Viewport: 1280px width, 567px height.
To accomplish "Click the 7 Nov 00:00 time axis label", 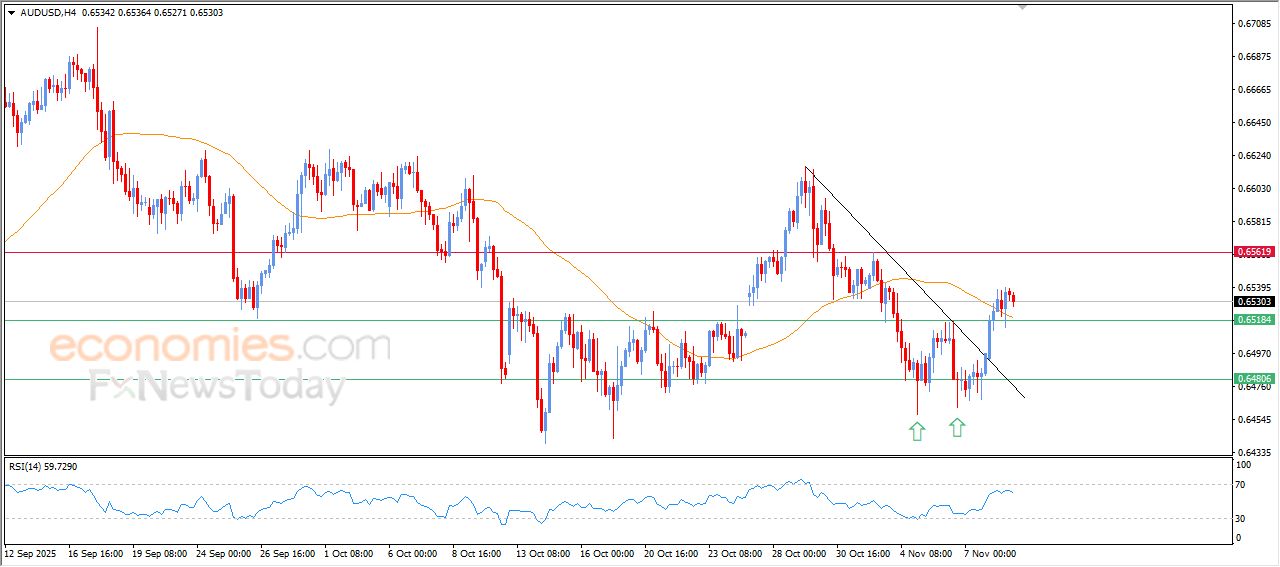I will pyautogui.click(x=990, y=553).
